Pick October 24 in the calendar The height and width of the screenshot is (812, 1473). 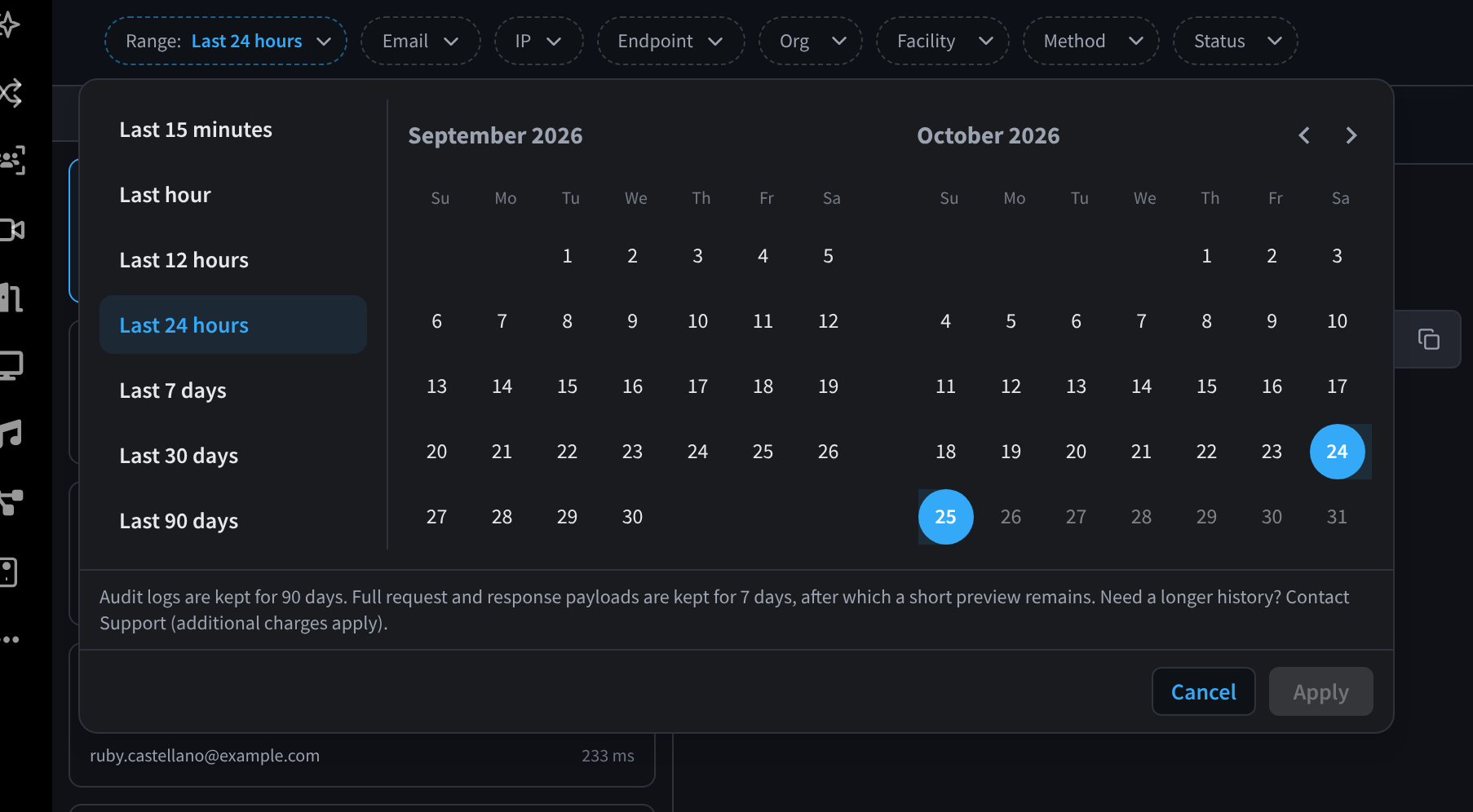(x=1337, y=452)
